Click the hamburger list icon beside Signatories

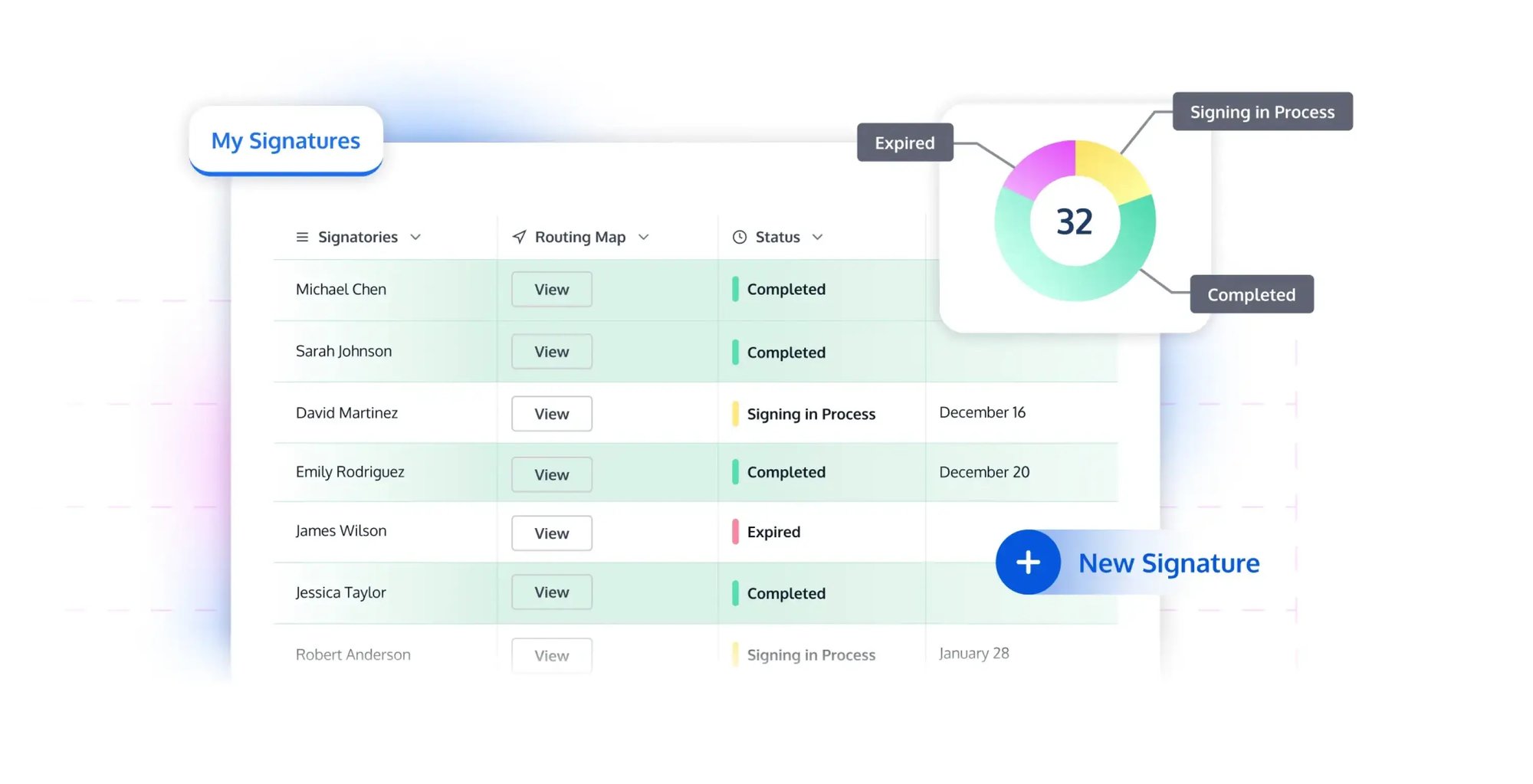coord(302,237)
